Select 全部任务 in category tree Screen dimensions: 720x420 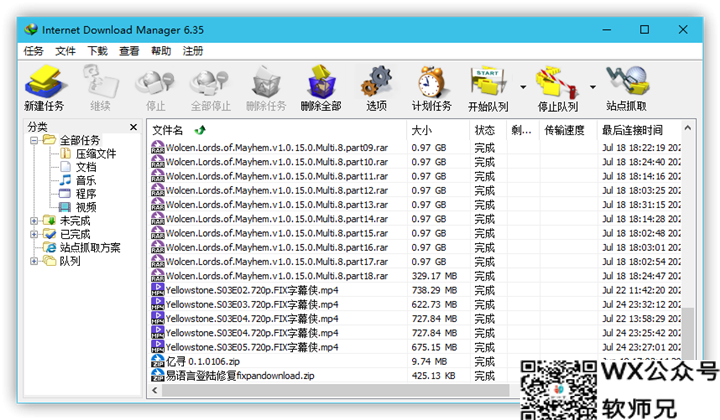pos(80,140)
